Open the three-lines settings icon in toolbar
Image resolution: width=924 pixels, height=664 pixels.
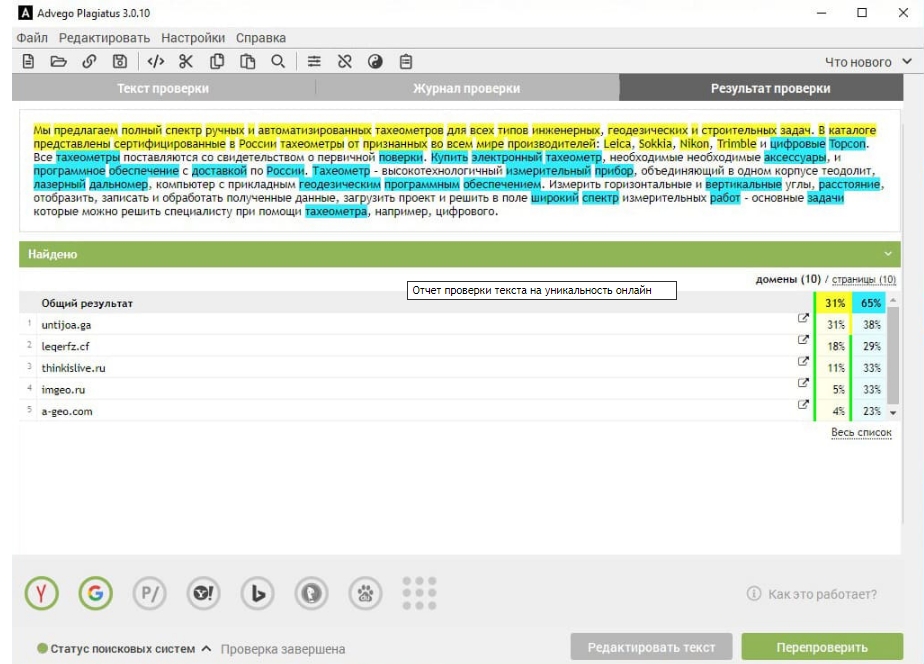[x=314, y=61]
